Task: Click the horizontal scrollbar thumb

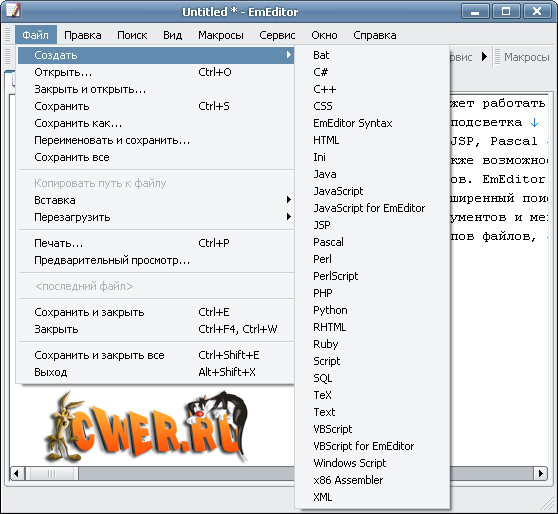Action: (52, 473)
